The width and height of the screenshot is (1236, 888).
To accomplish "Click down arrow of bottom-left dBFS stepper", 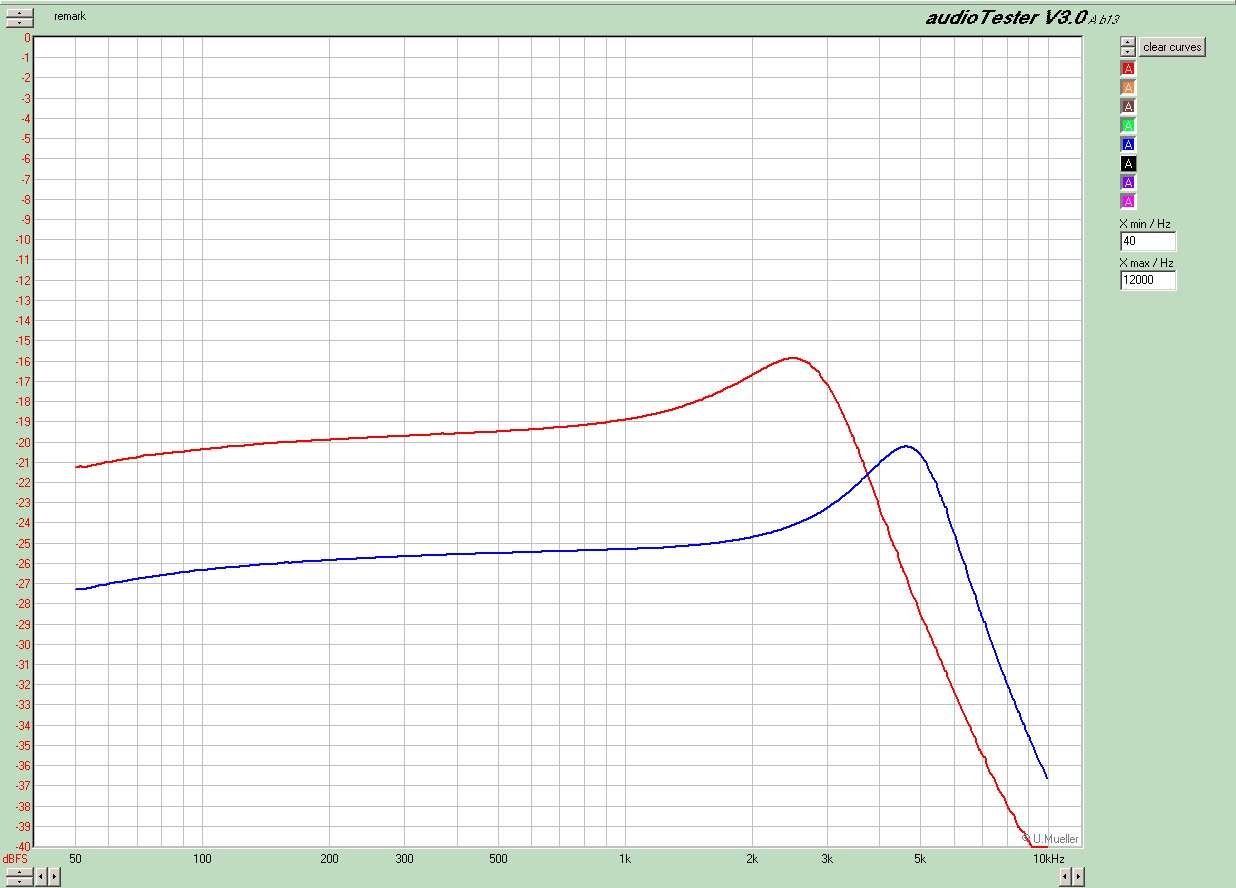I will tap(19, 881).
